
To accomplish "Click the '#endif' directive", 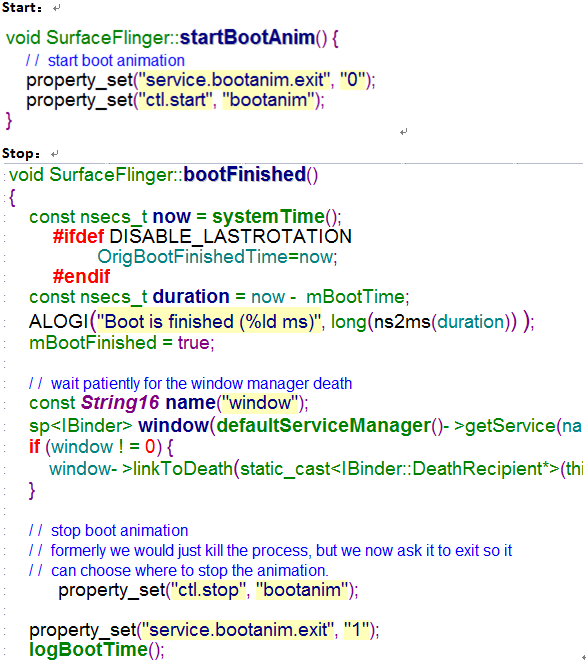I will (x=81, y=276).
